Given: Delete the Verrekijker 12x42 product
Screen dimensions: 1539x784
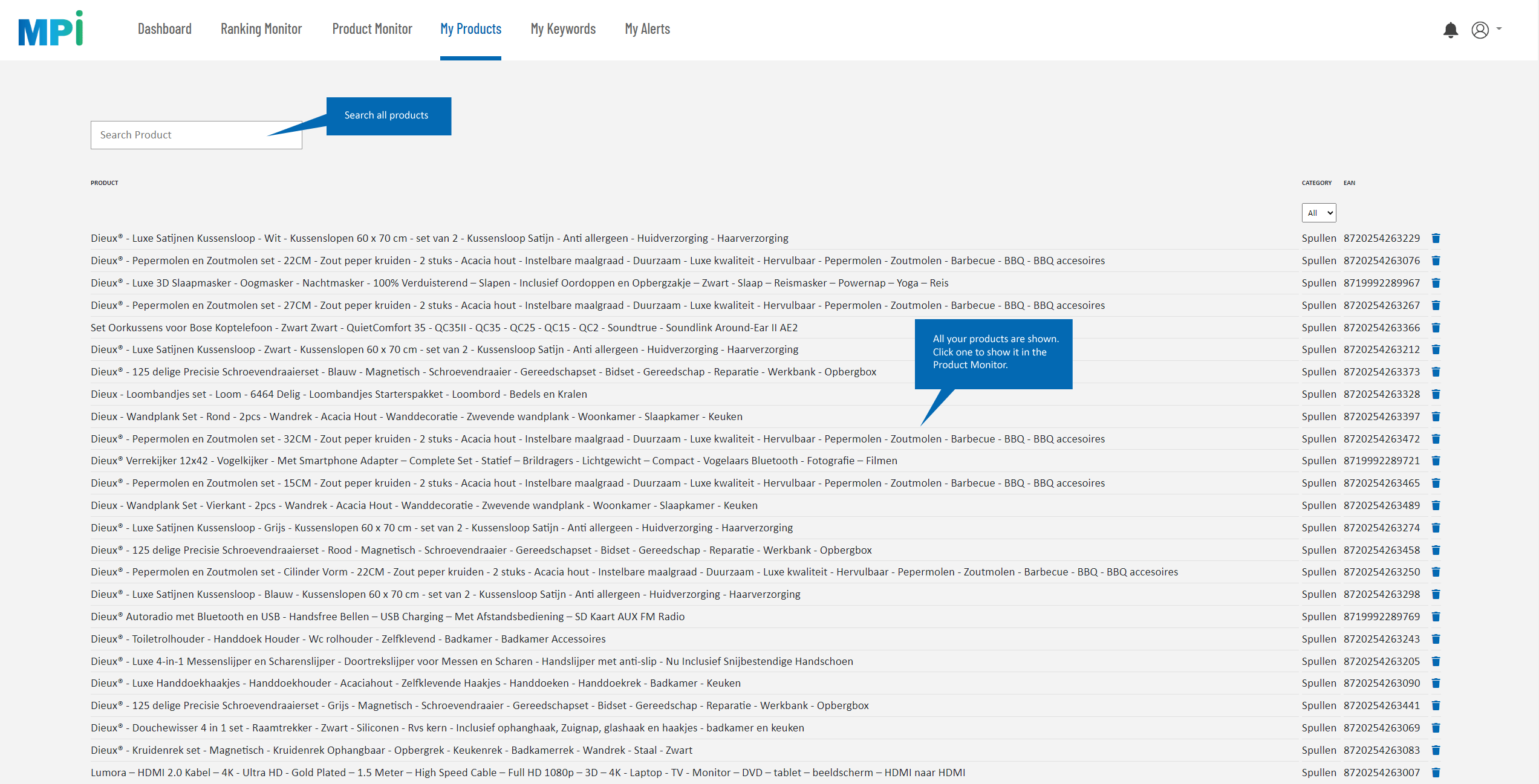Looking at the screenshot, I should pos(1436,461).
